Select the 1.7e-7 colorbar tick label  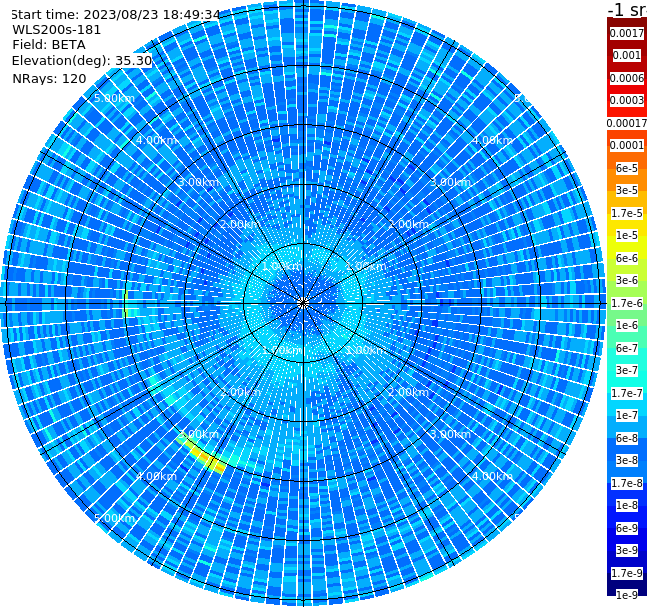[627, 393]
